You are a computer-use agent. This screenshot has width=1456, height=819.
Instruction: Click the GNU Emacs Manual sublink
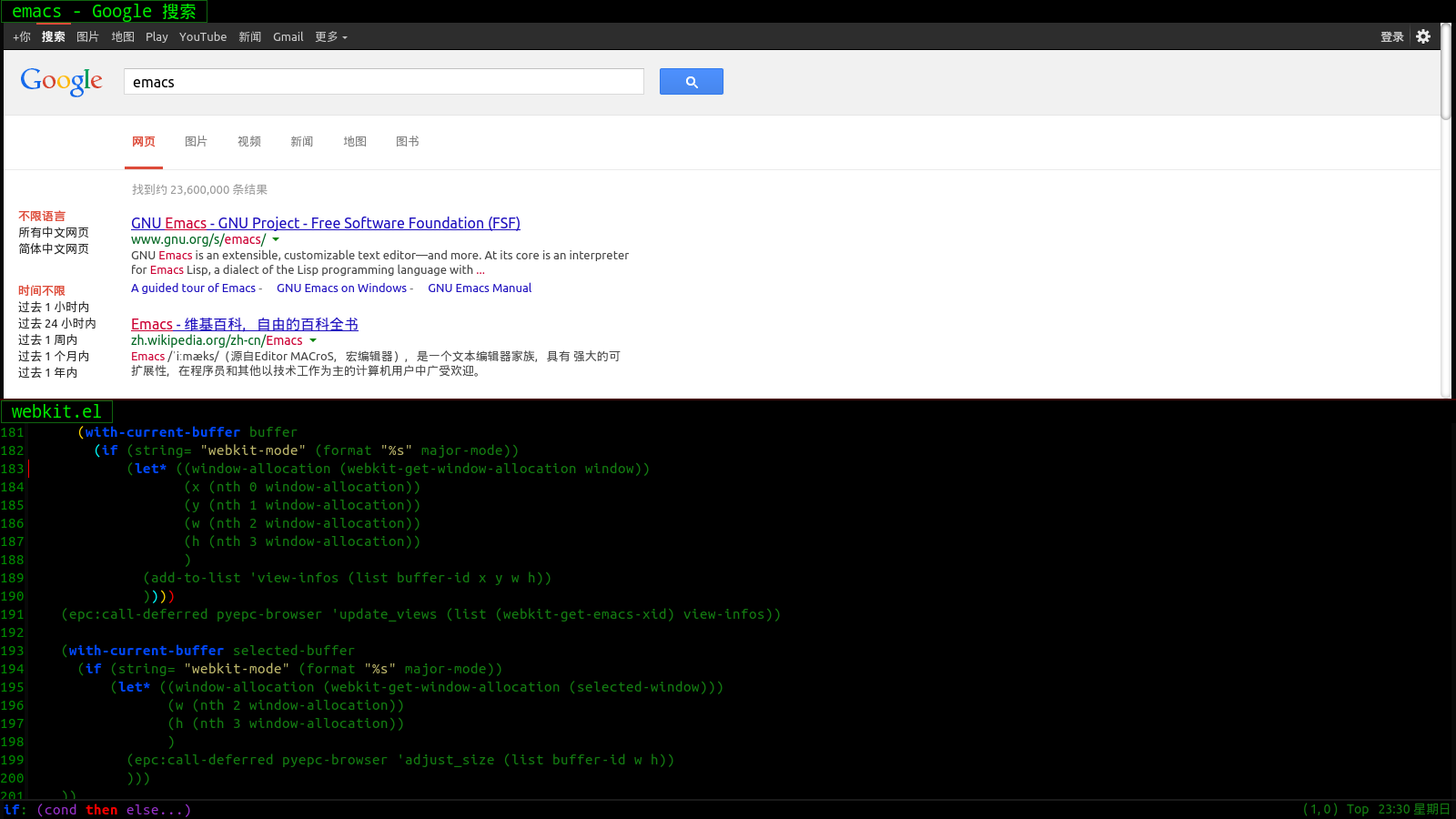click(480, 288)
